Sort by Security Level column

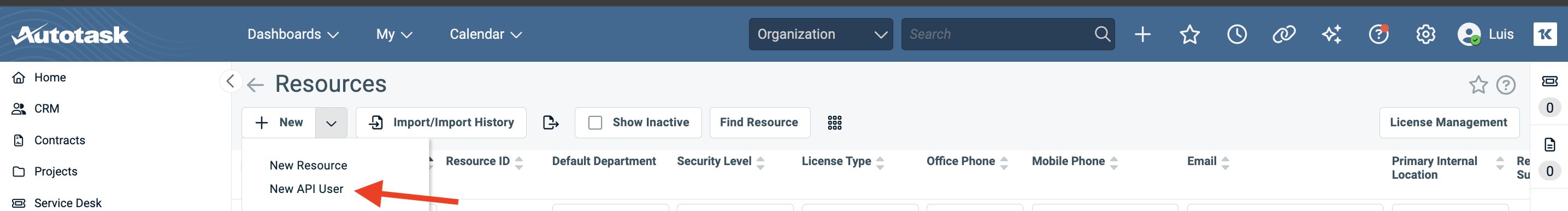(x=721, y=162)
